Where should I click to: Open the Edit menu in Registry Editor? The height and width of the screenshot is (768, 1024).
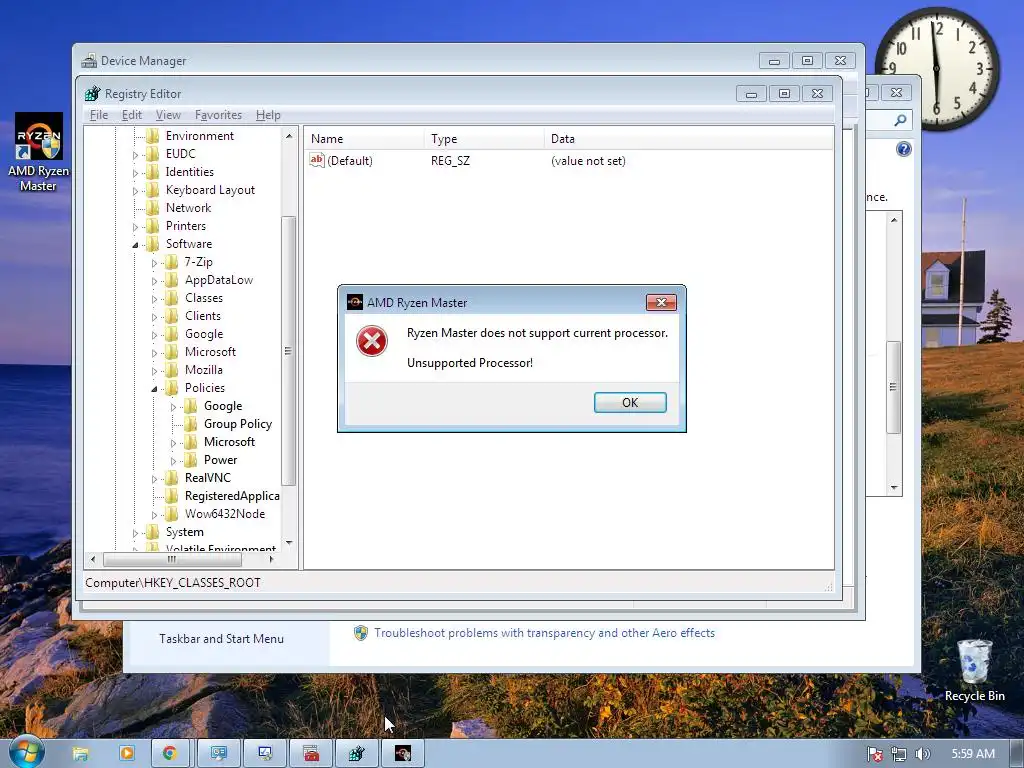click(131, 115)
